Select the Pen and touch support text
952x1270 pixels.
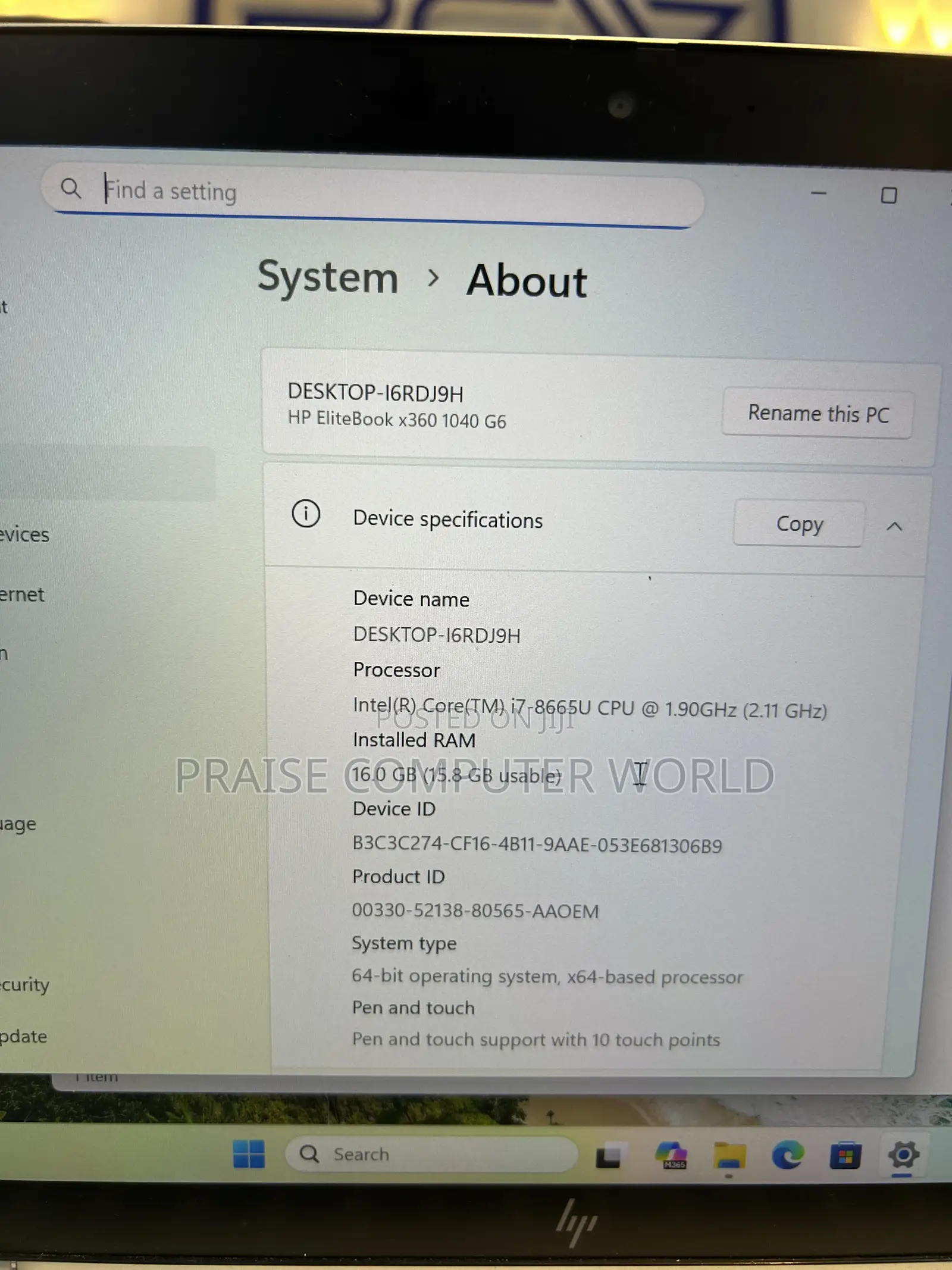(535, 1039)
